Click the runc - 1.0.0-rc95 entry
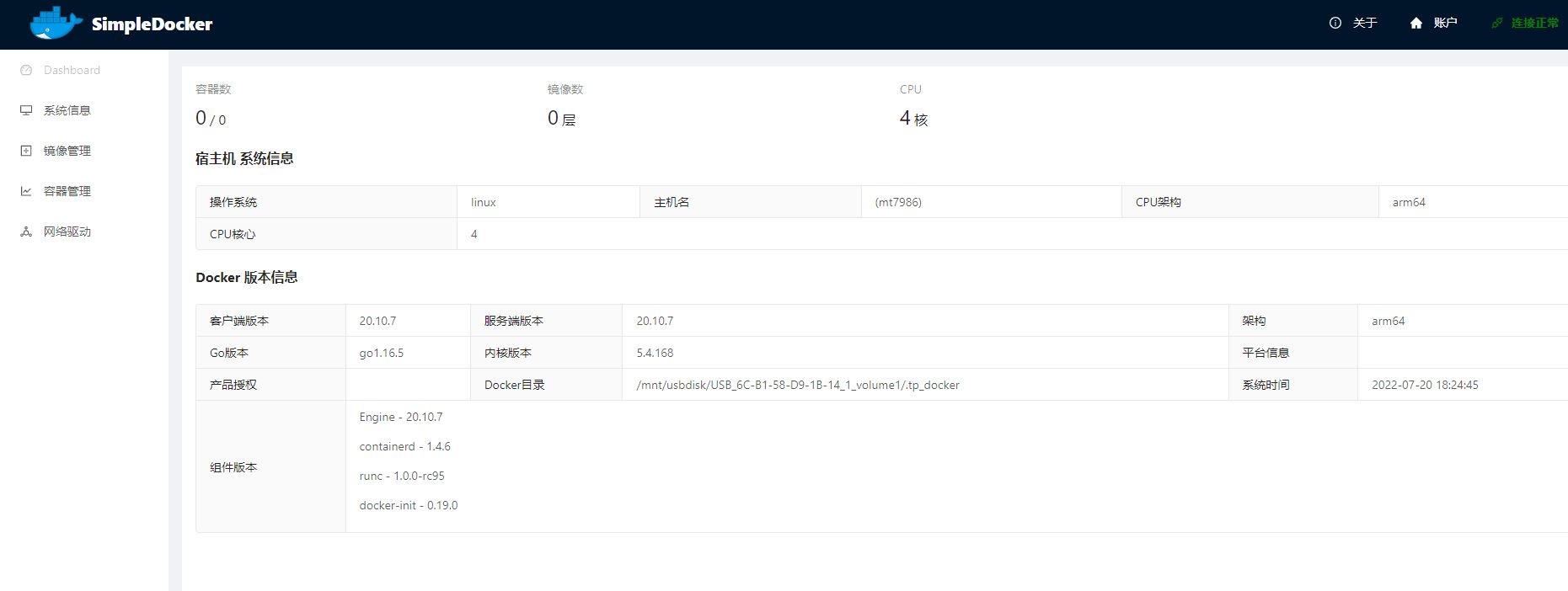Viewport: 1568px width, 591px height. [x=402, y=476]
